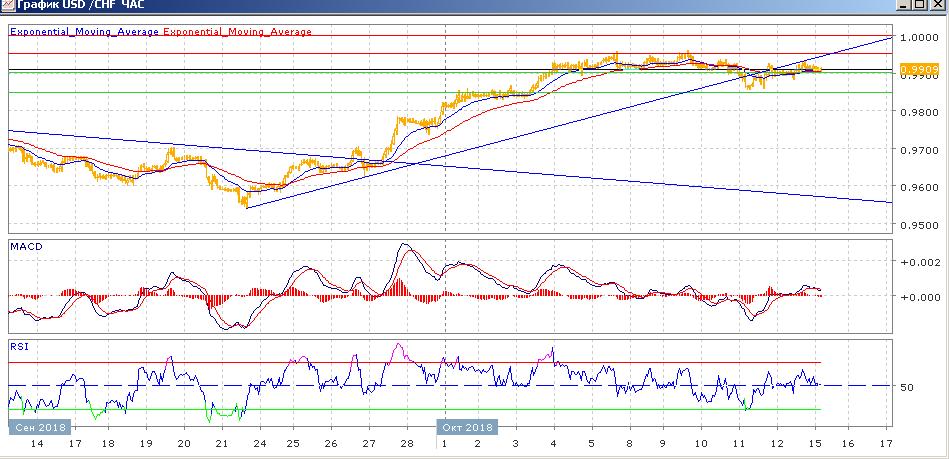The image size is (949, 459).
Task: Select the 'Сен 2018' month marker
Action: pyautogui.click(x=40, y=427)
